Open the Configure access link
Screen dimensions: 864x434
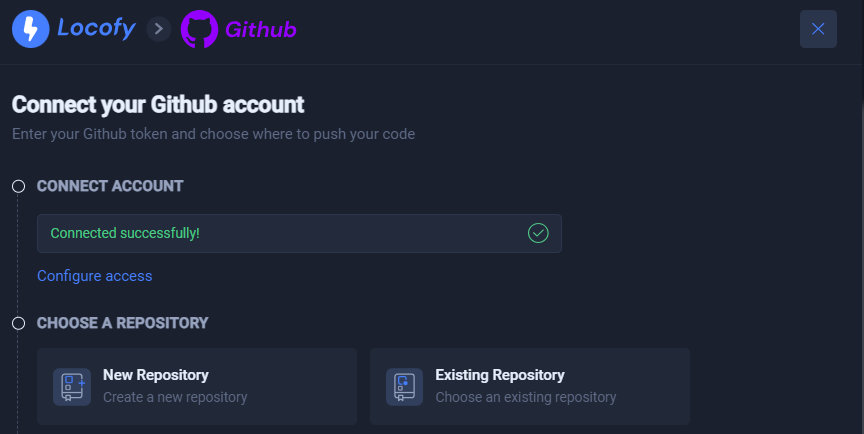(95, 276)
